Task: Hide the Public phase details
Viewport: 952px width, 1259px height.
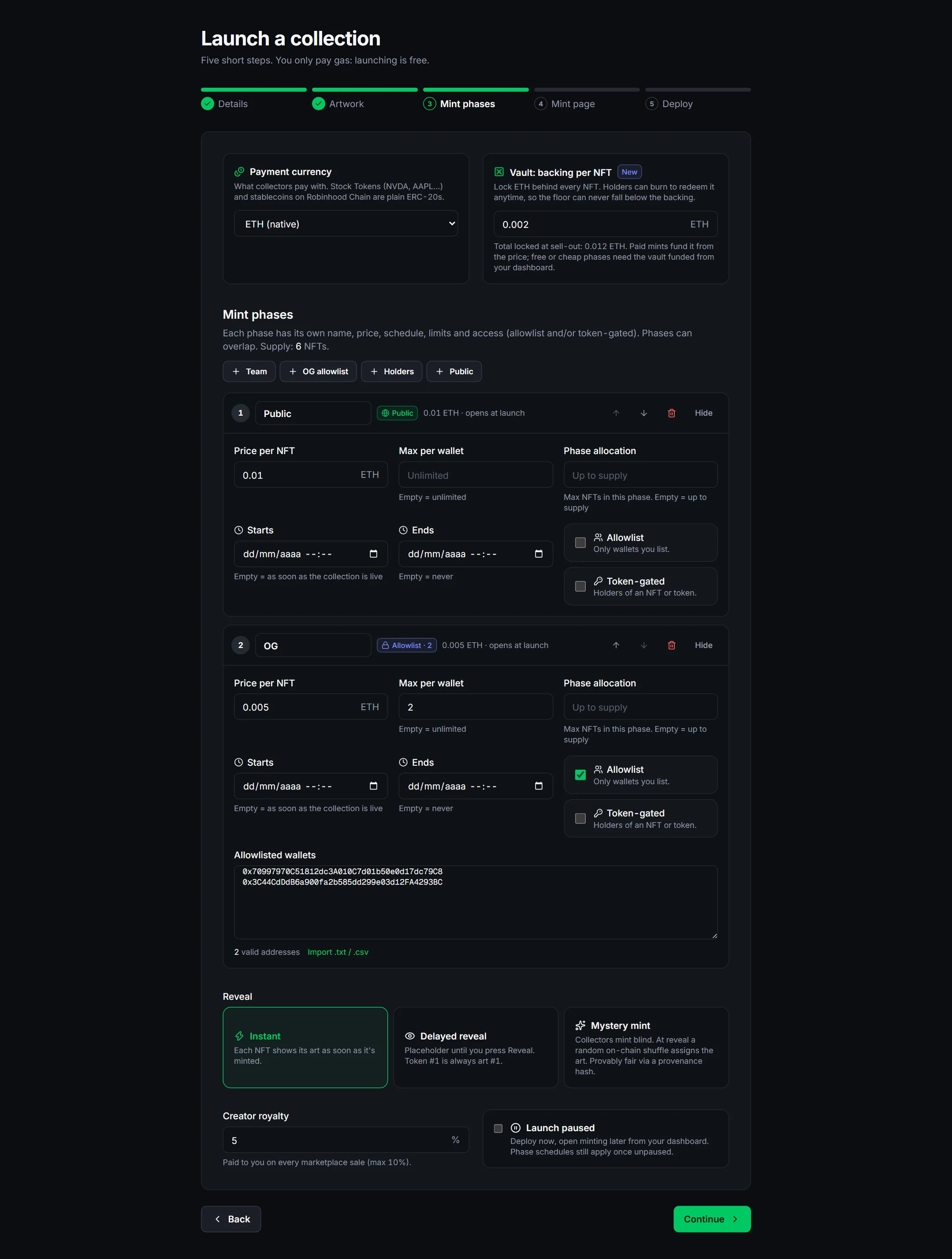Action: (703, 413)
